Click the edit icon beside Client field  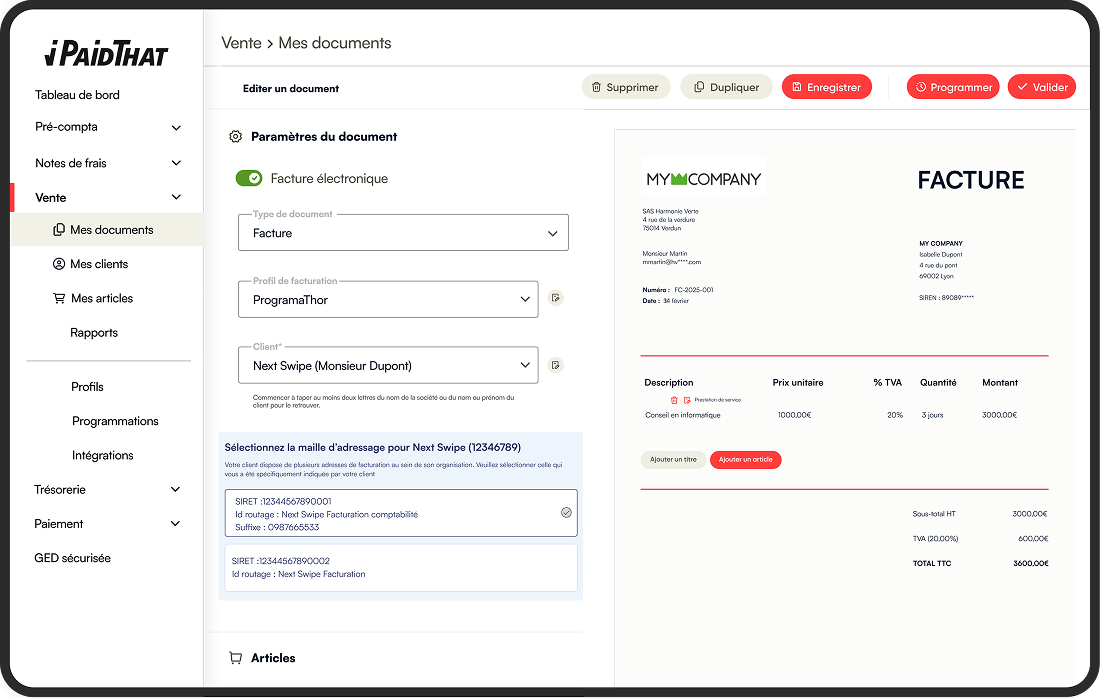[x=556, y=365]
